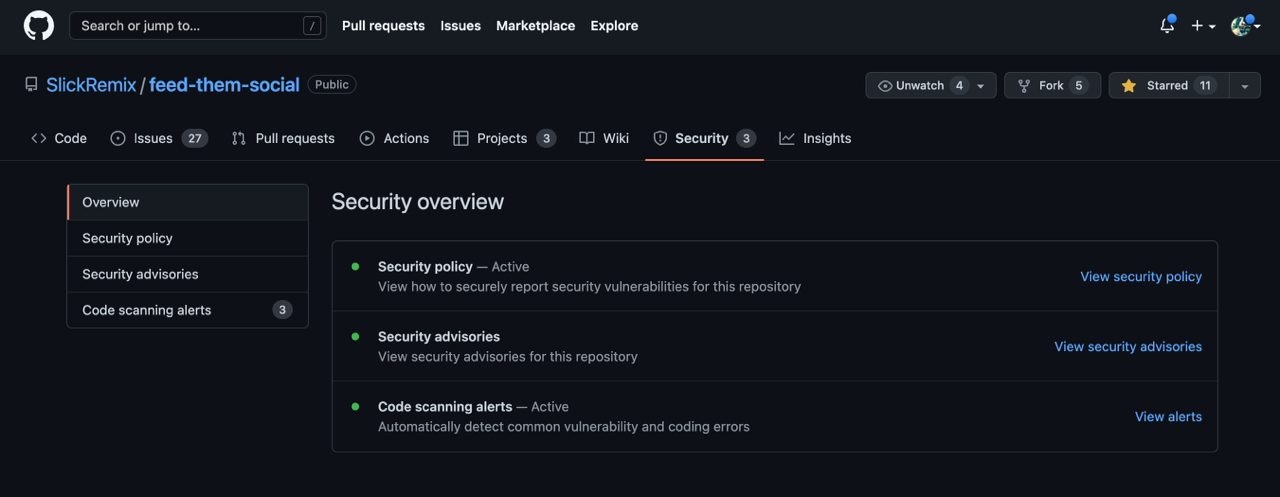Click the Pull requests tab icon
The width and height of the screenshot is (1280, 497).
[239, 139]
